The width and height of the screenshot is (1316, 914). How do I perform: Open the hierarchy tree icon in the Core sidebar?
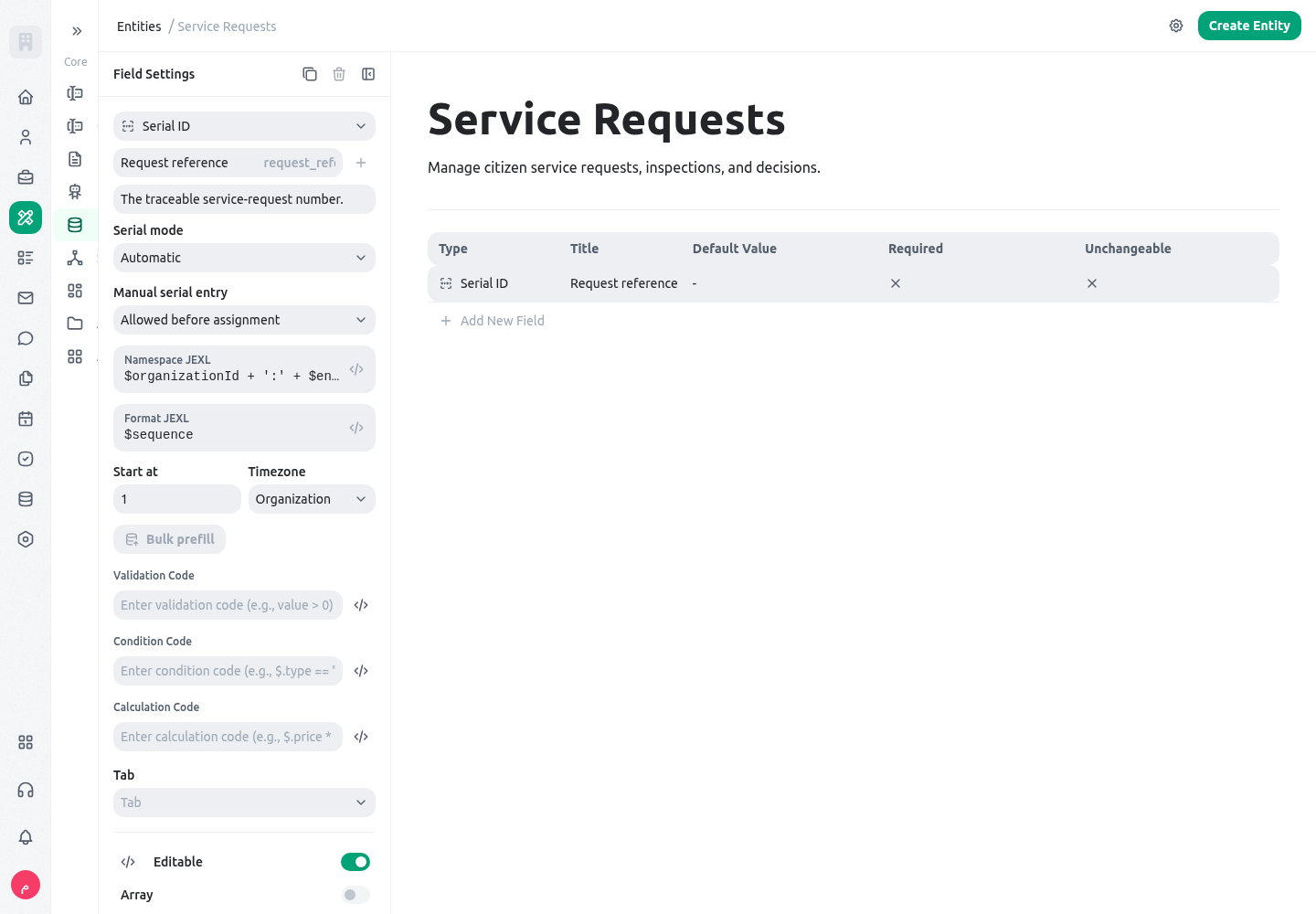click(x=75, y=258)
